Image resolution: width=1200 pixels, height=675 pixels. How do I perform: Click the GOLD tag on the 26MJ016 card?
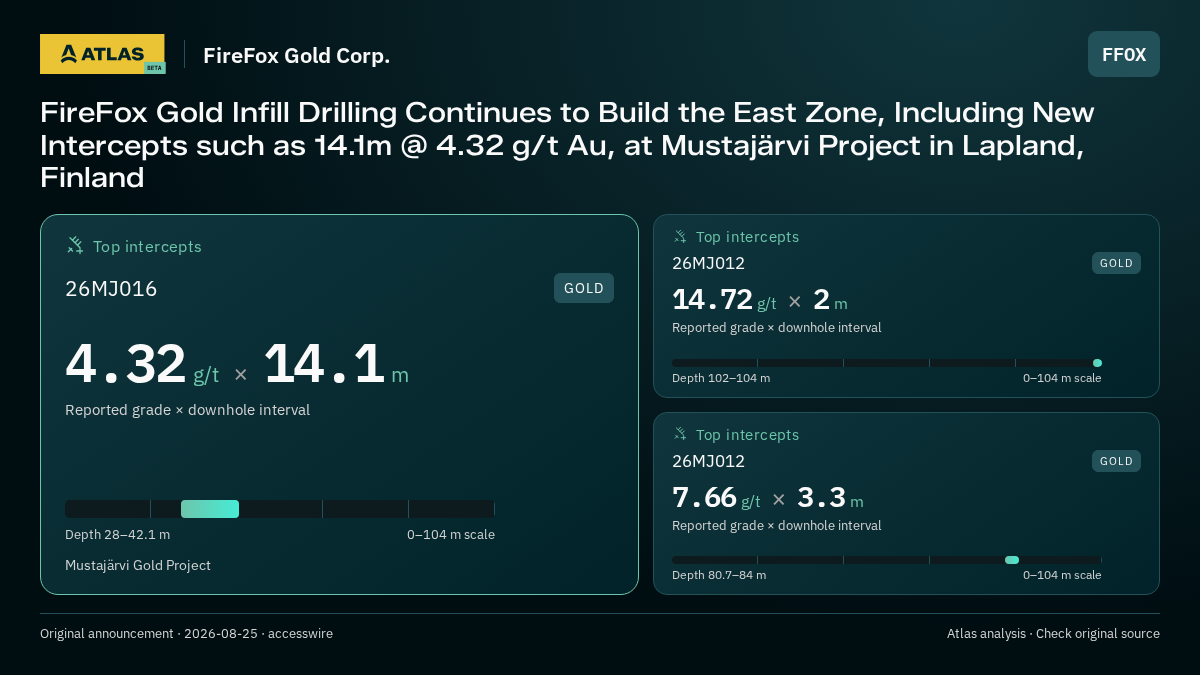(x=584, y=288)
